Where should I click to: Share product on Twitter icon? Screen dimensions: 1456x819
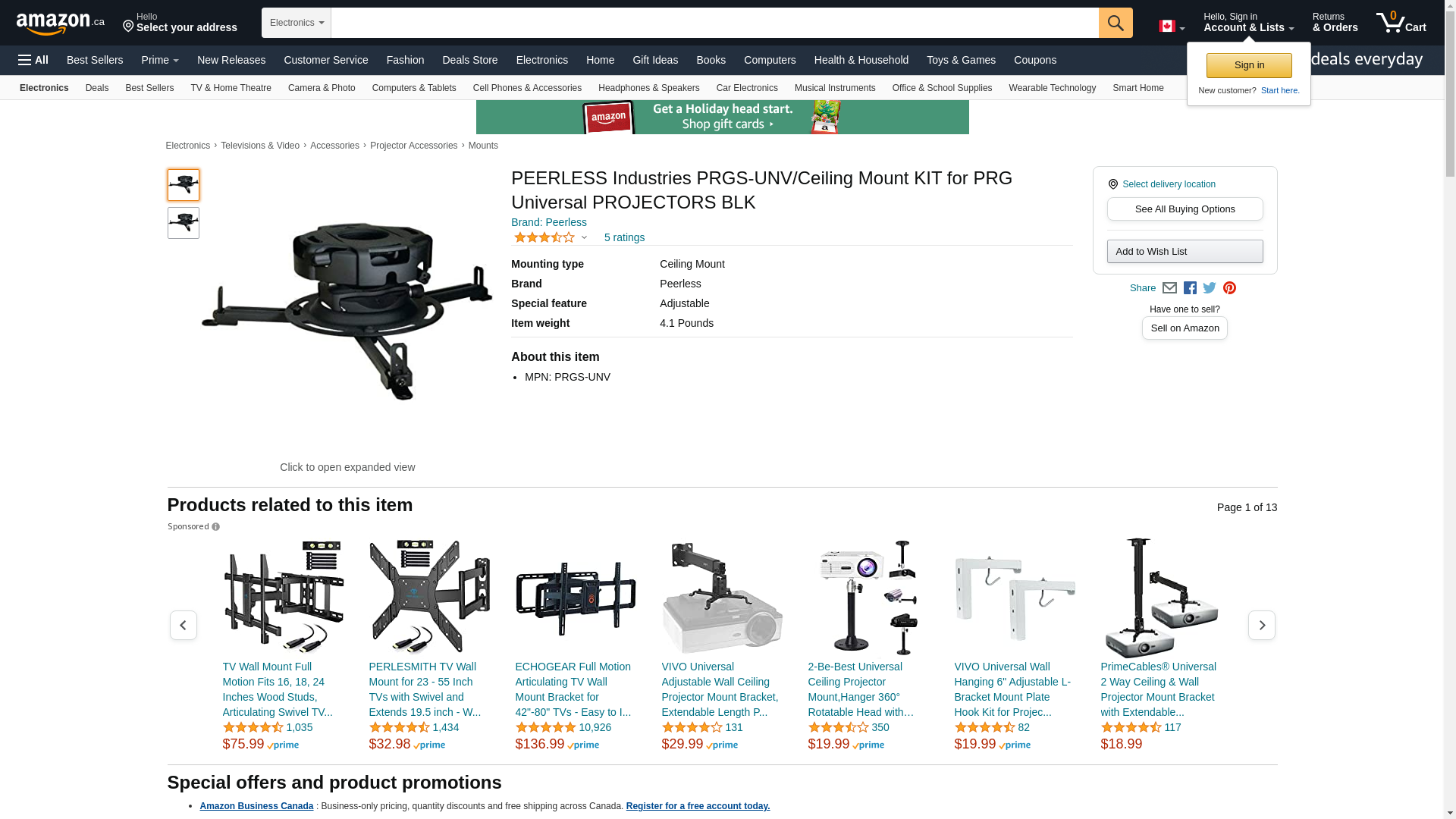(x=1210, y=288)
